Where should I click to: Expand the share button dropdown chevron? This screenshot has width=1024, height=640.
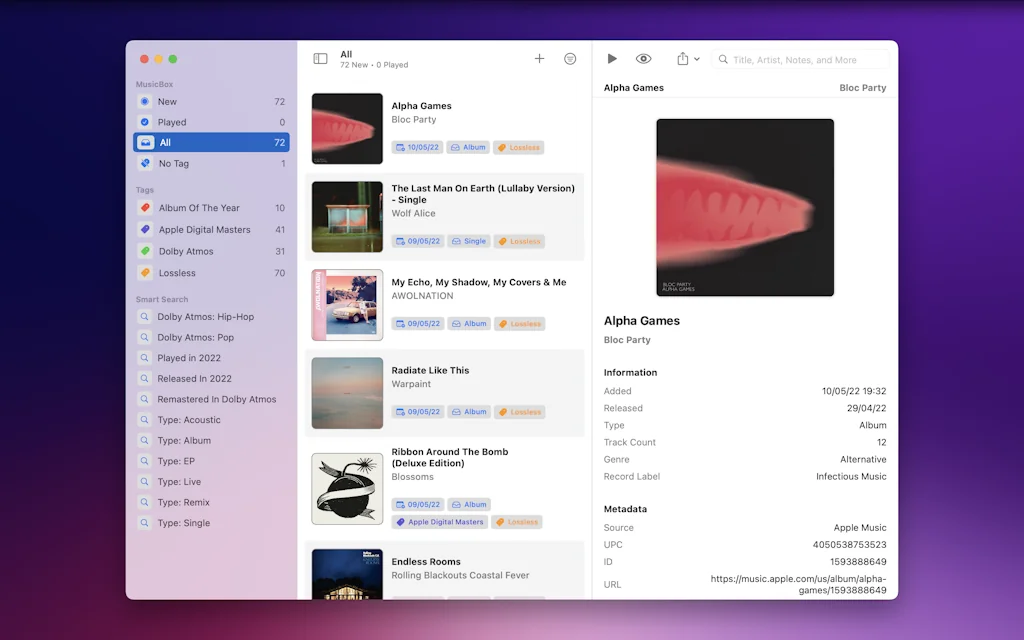click(x=695, y=58)
